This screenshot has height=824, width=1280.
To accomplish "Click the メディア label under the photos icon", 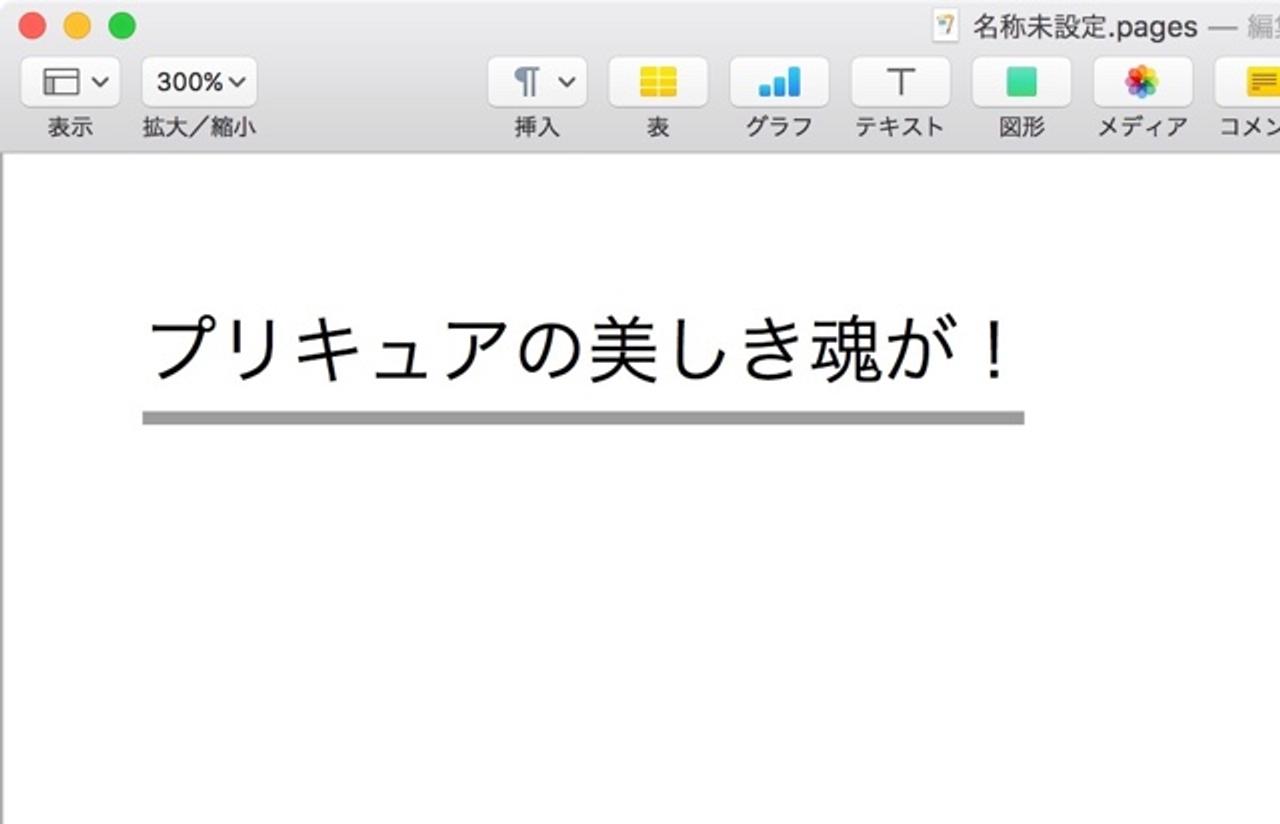I will point(1142,127).
